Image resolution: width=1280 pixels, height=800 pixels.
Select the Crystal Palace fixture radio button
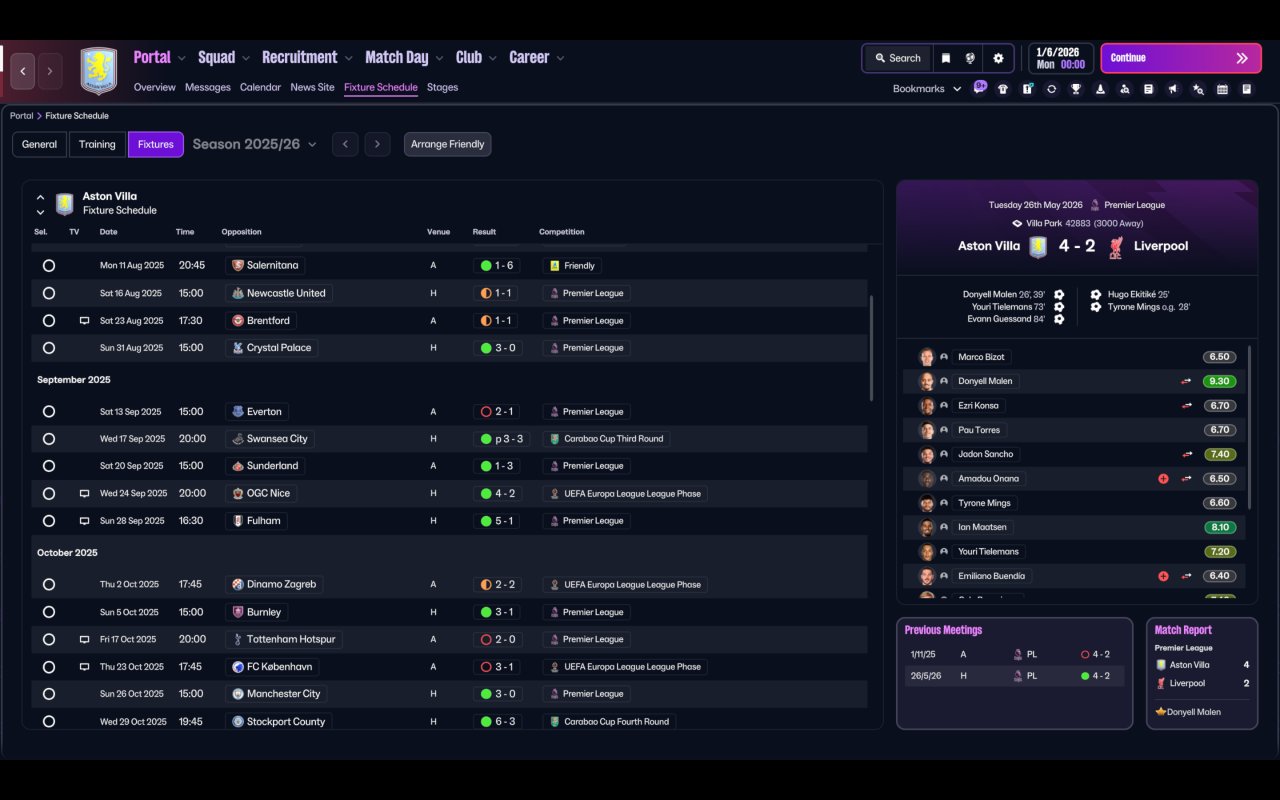point(49,348)
